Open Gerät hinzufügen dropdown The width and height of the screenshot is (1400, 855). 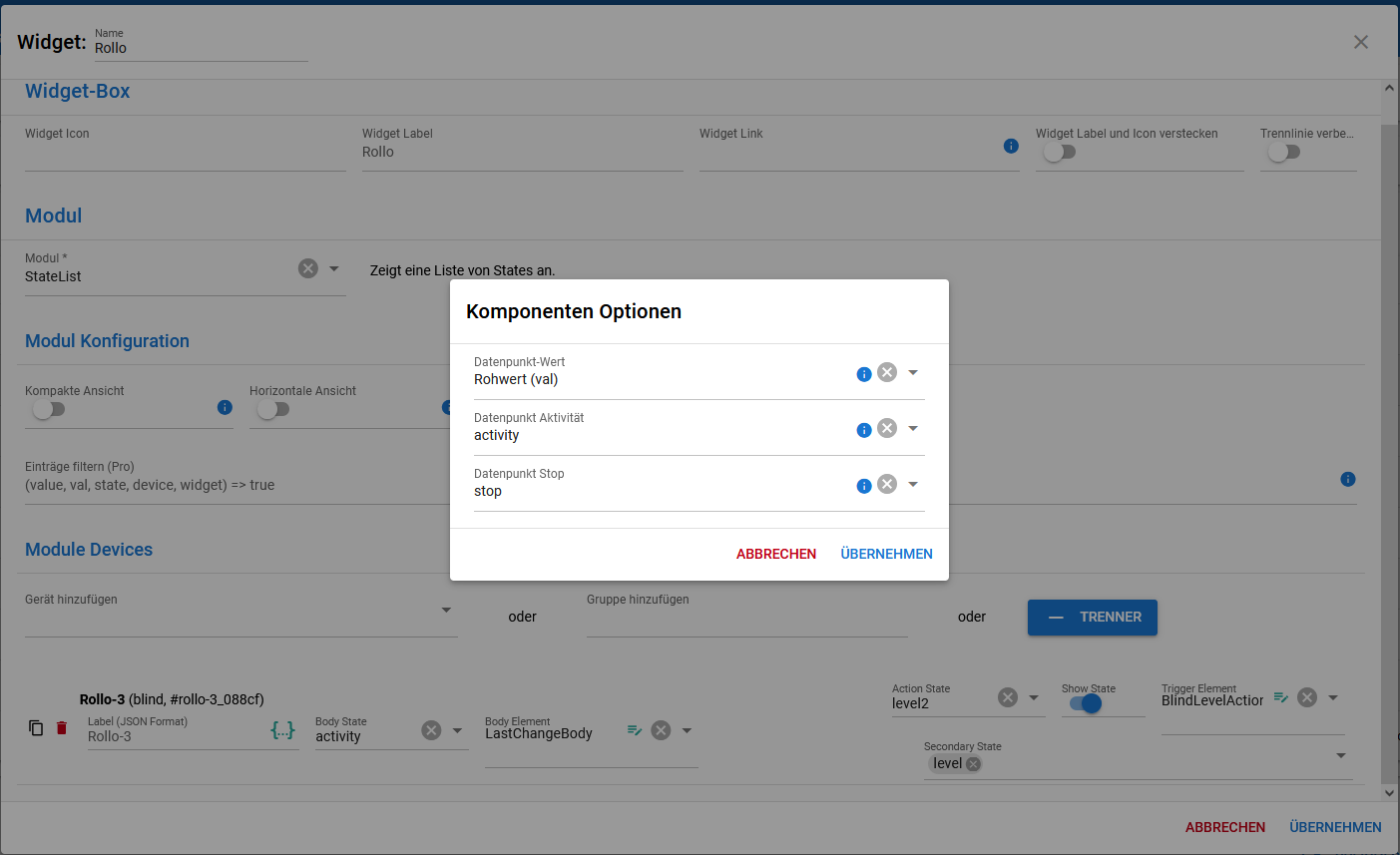(x=446, y=610)
